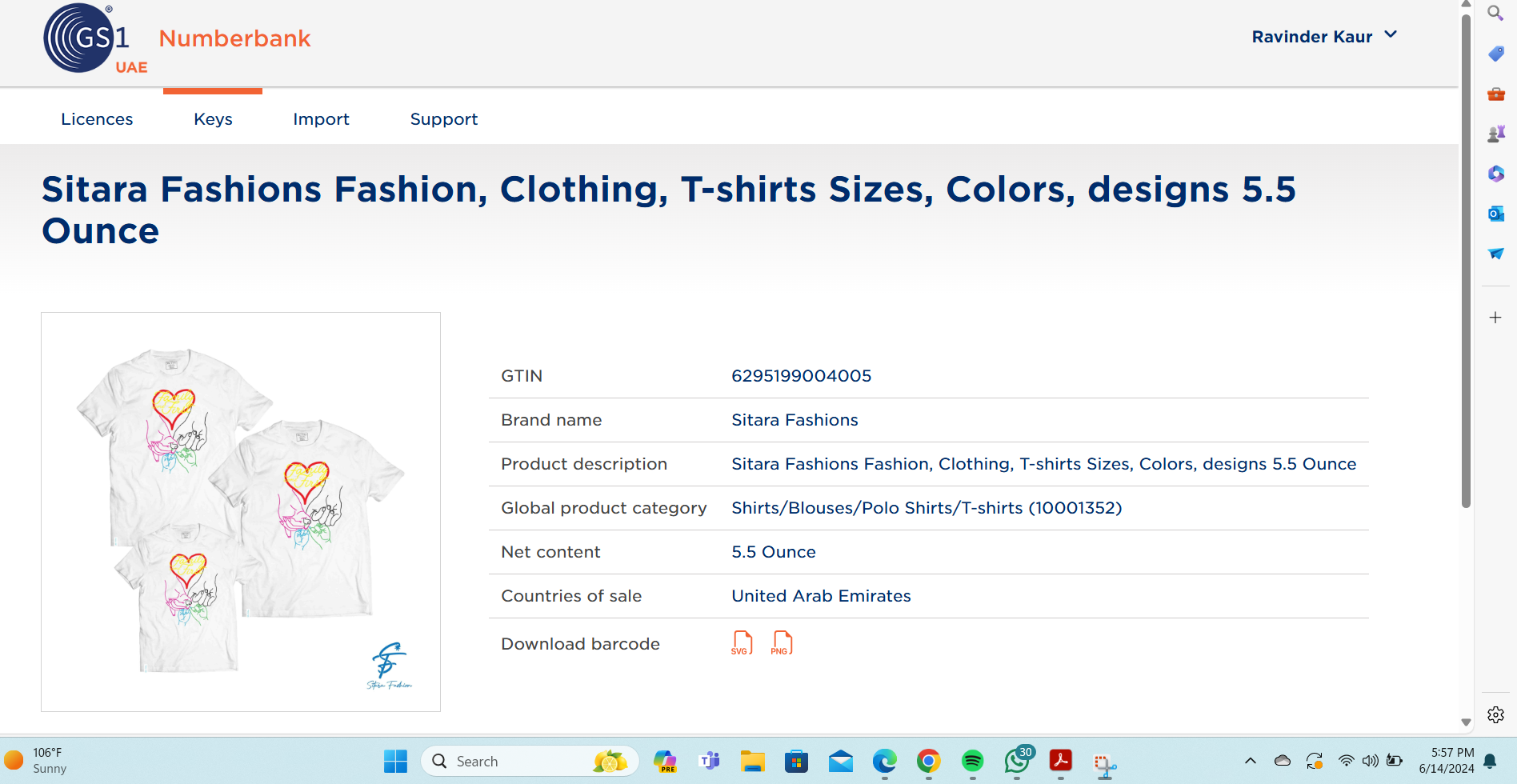Open the Support tab

coord(444,119)
